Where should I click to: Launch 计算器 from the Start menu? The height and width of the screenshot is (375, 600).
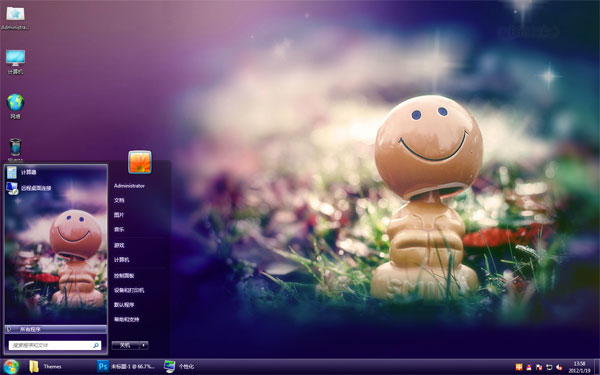pyautogui.click(x=56, y=172)
